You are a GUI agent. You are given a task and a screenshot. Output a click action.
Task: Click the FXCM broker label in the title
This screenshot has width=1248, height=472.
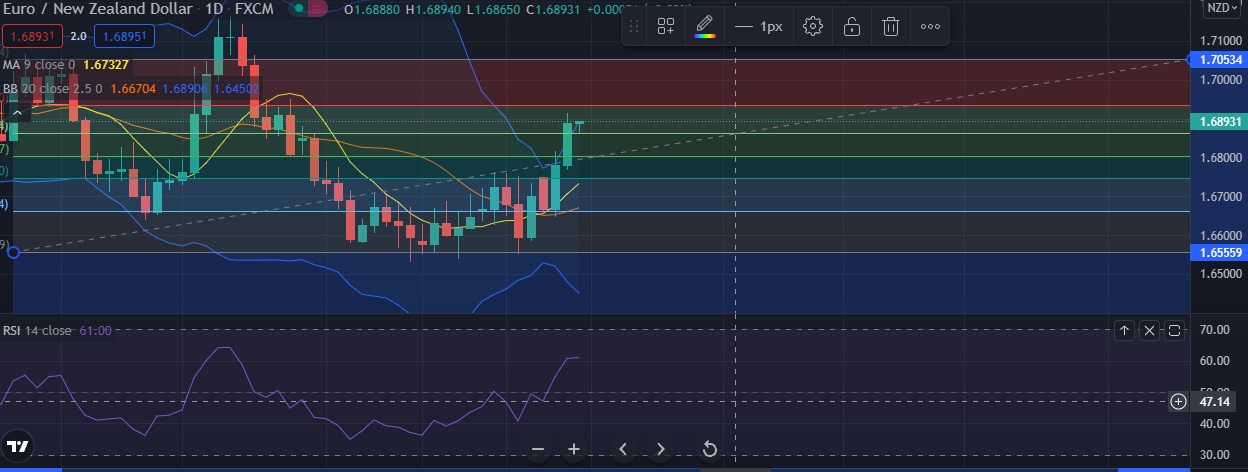coord(254,9)
